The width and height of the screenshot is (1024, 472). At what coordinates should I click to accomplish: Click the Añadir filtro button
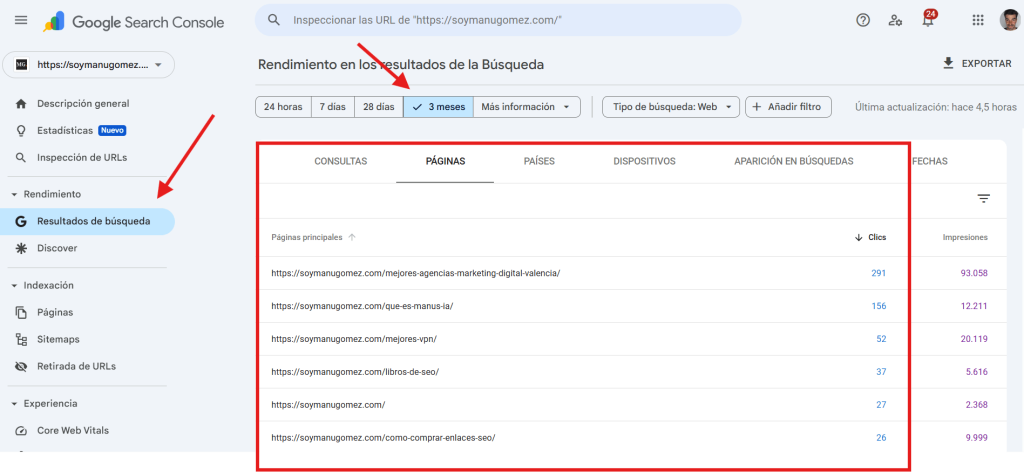point(788,106)
